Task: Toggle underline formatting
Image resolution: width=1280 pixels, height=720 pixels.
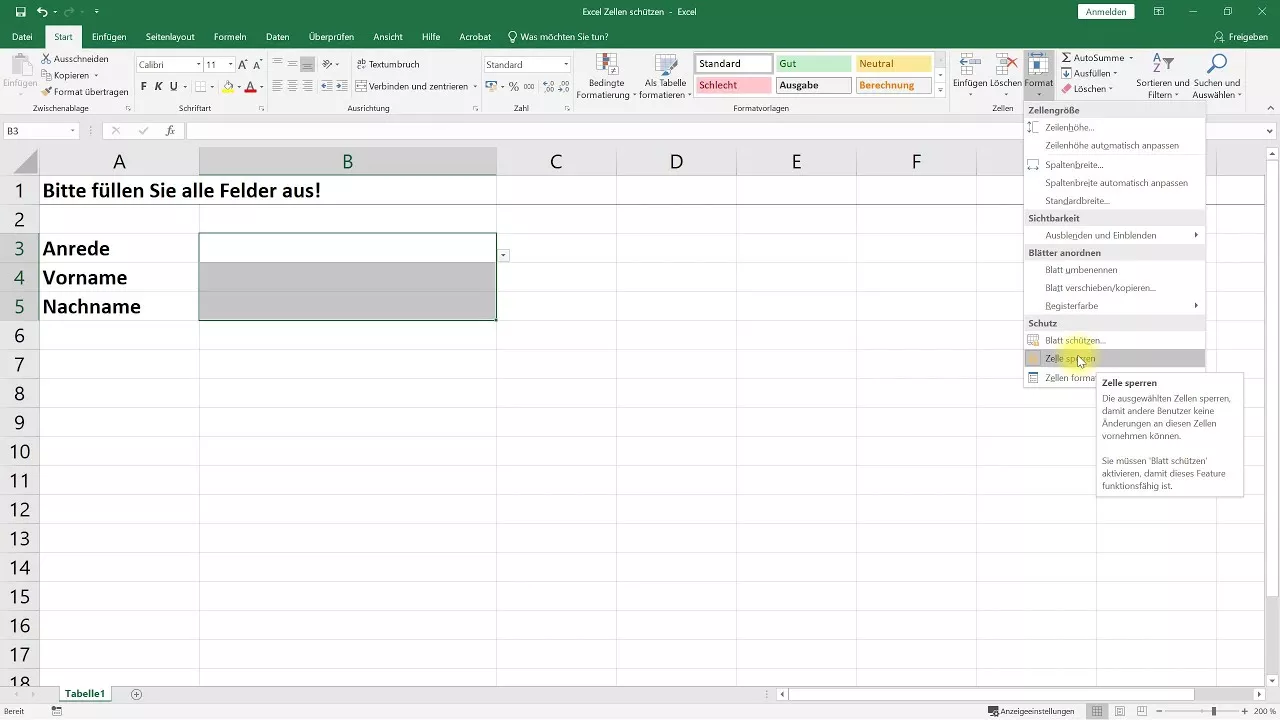Action: pyautogui.click(x=173, y=86)
